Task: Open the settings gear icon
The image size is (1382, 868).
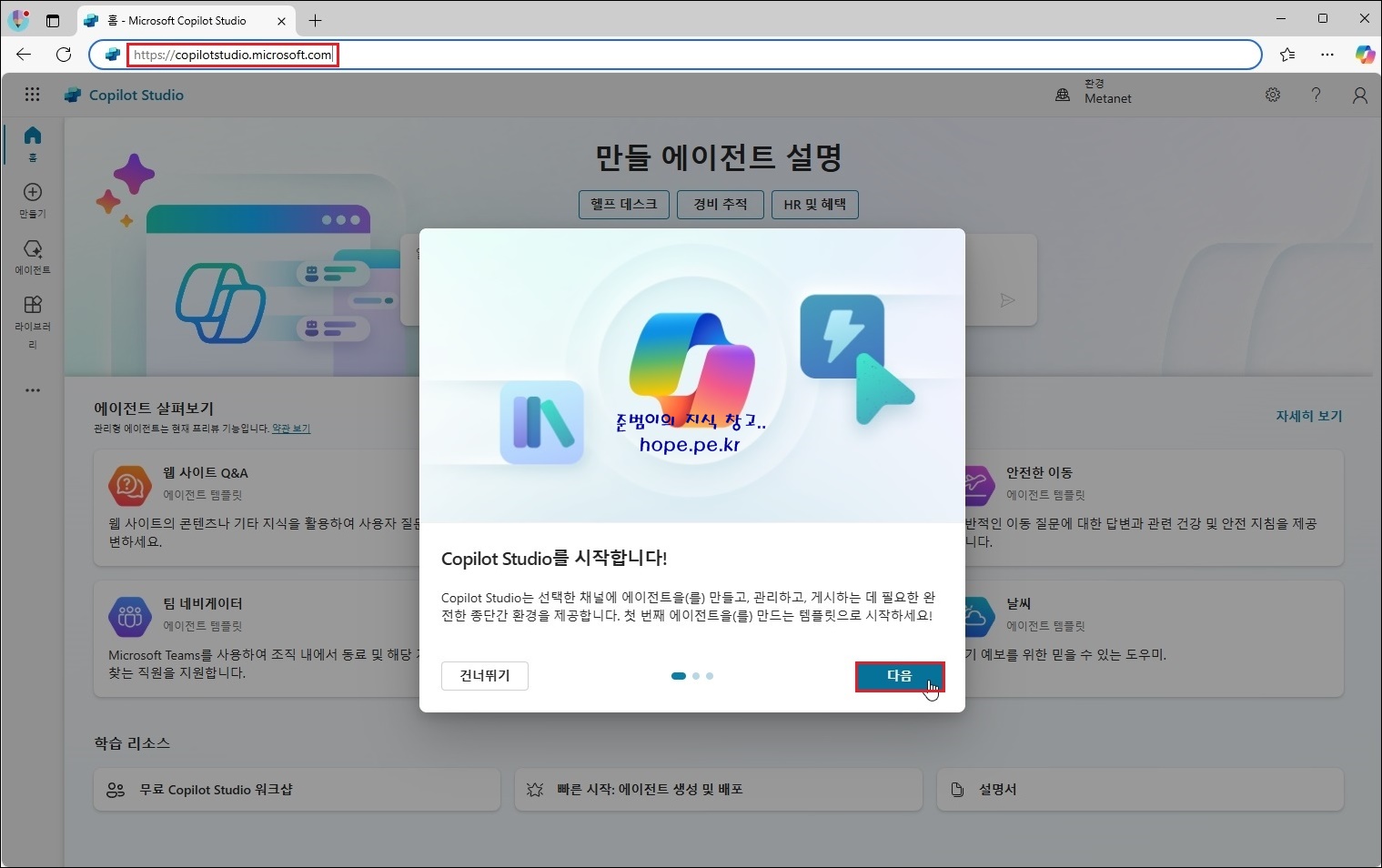Action: 1273,95
